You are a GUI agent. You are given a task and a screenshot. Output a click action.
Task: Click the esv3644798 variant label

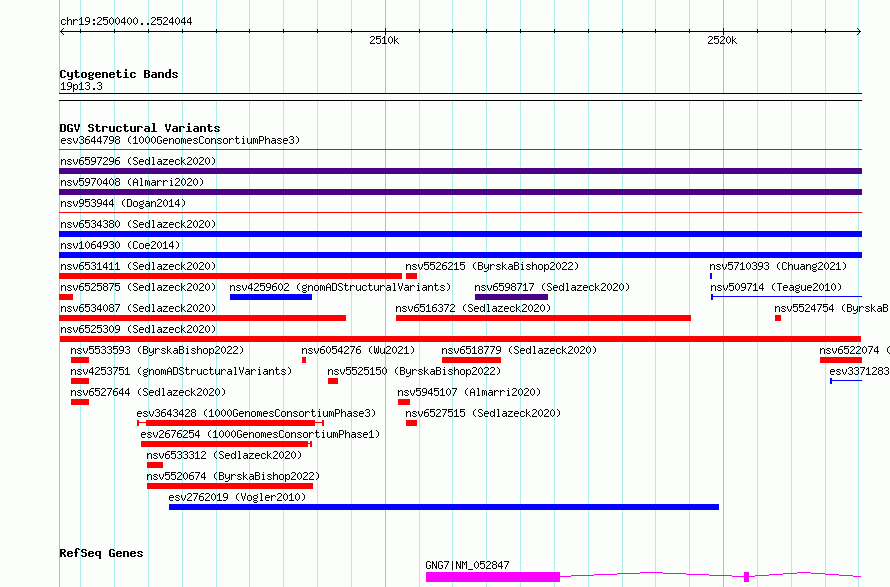pos(180,140)
